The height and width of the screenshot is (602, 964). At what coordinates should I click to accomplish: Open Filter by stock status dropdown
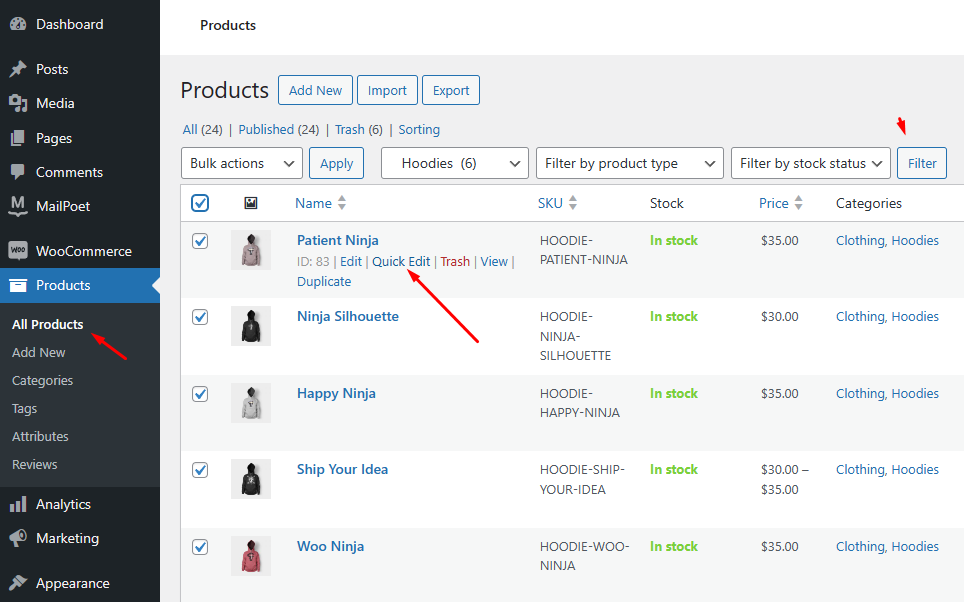pos(810,163)
